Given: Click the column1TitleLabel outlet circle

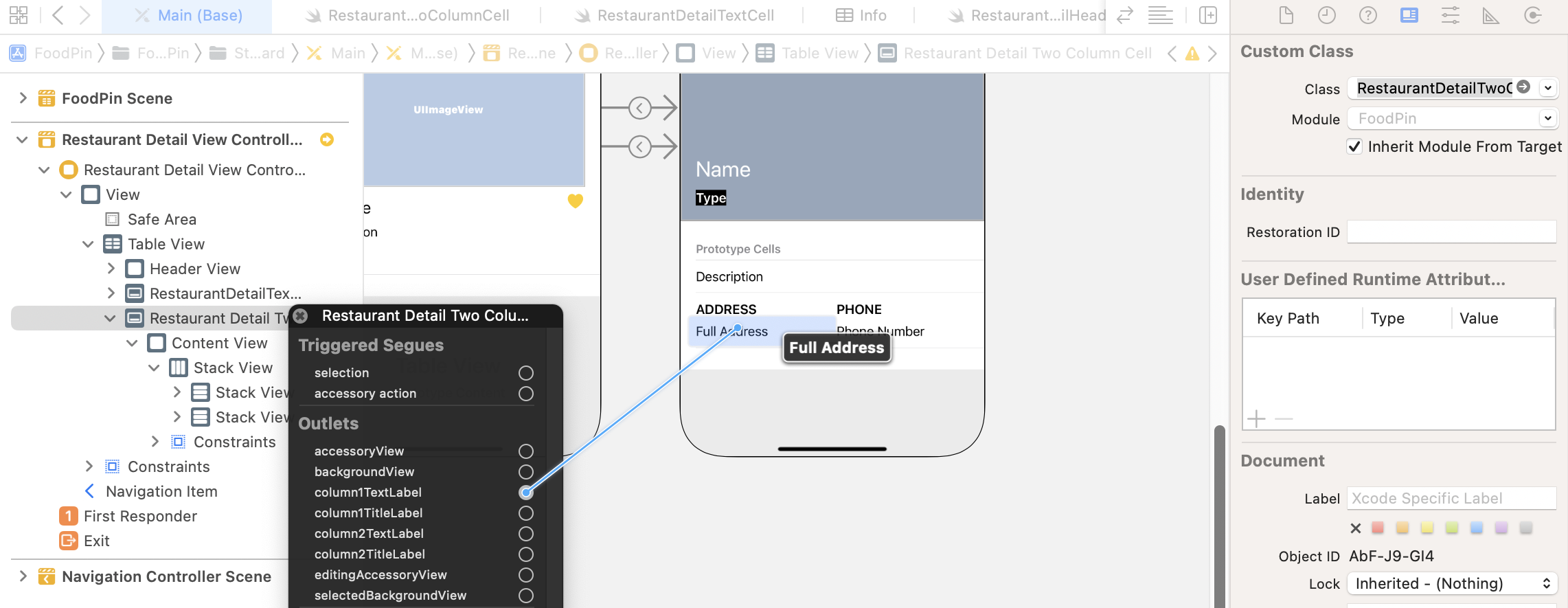Looking at the screenshot, I should pos(526,513).
